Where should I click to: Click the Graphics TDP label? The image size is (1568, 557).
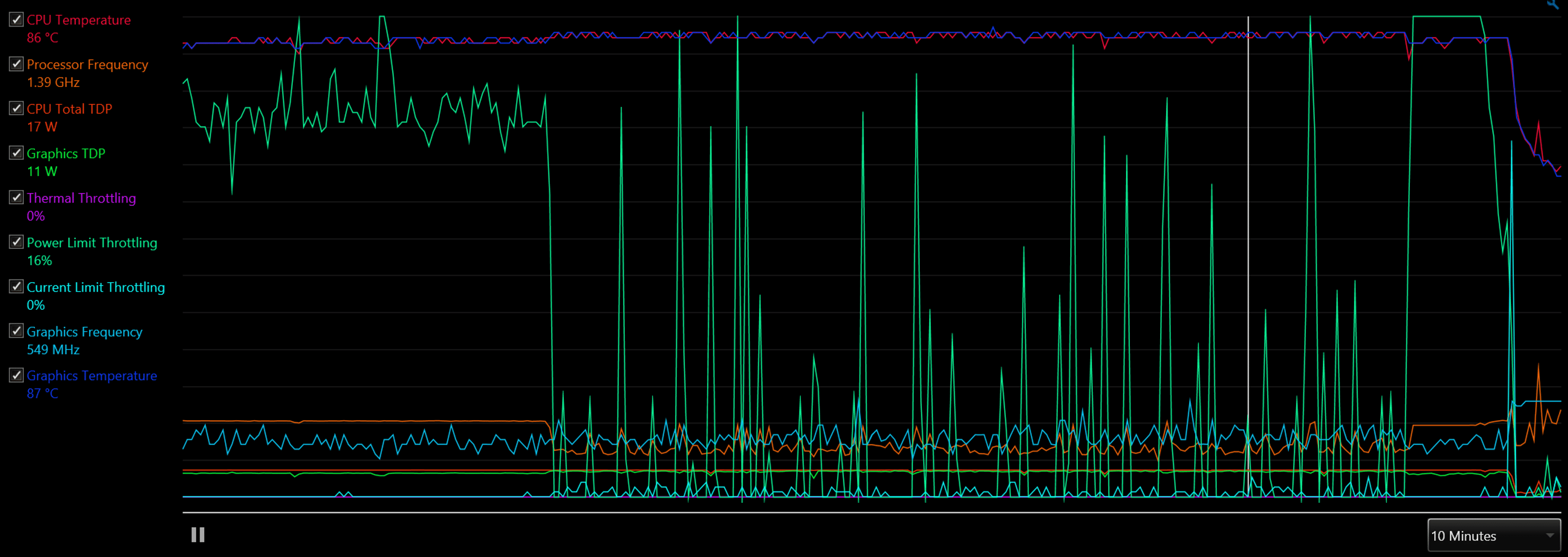click(66, 153)
